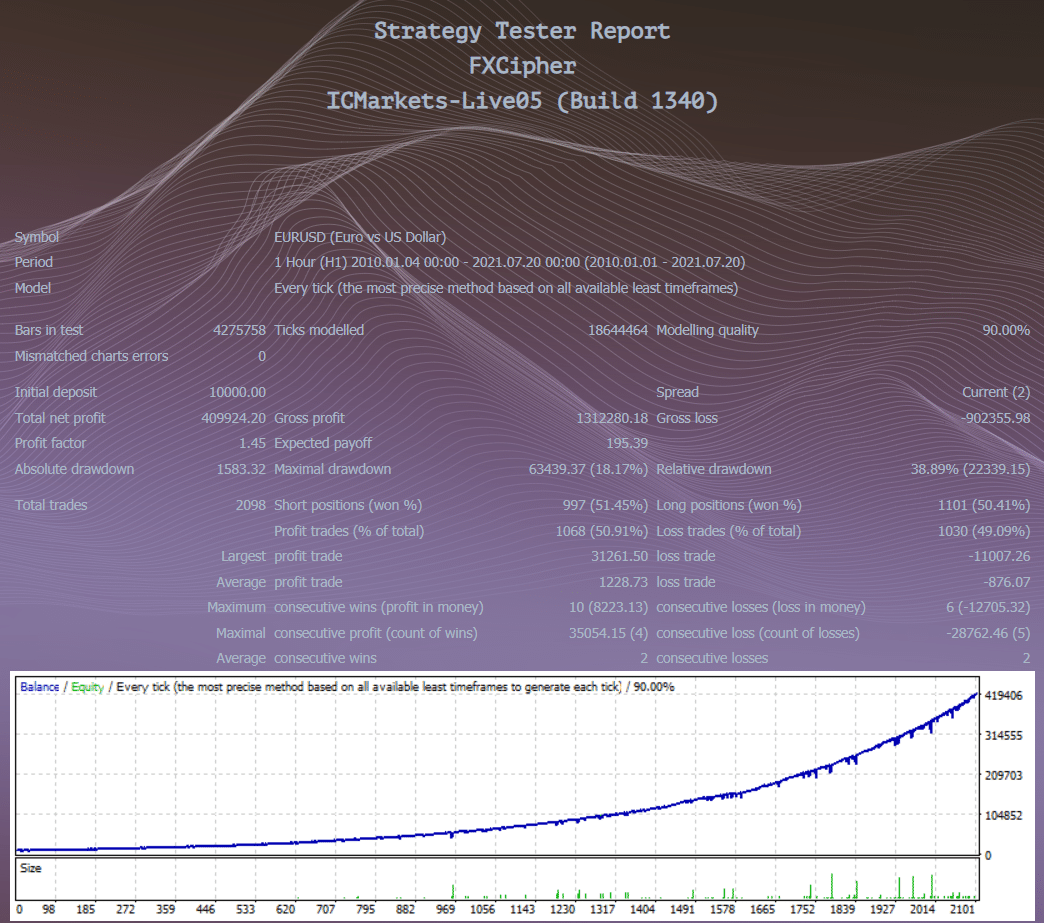
Task: Select the deposit value "10000.00"
Action: coord(237,392)
